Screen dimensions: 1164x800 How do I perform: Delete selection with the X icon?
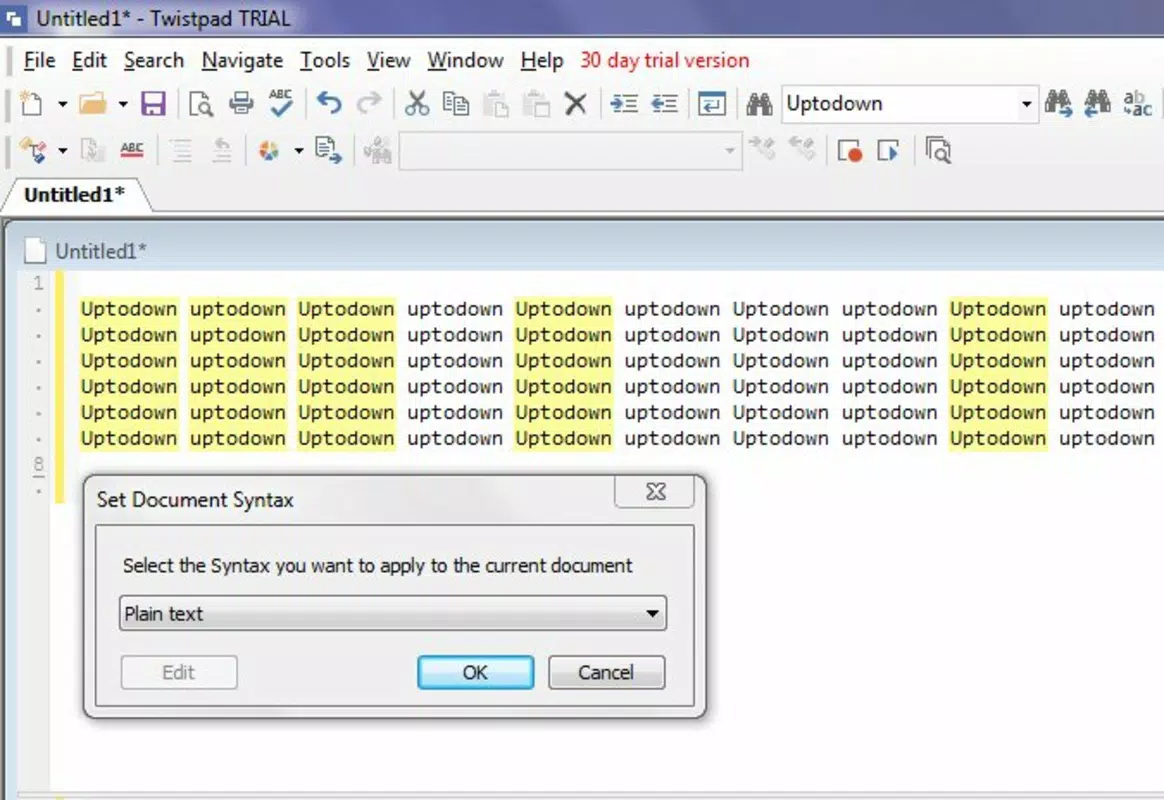pos(575,104)
